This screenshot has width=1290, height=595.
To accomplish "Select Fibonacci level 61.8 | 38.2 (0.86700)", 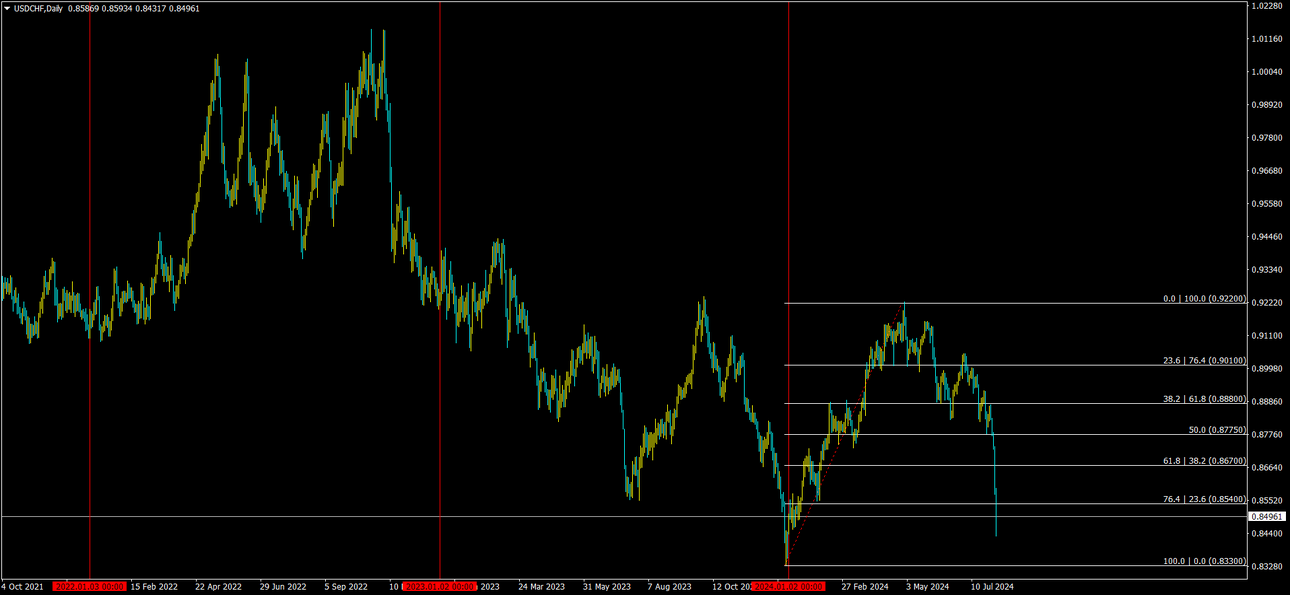I will (x=1204, y=460).
